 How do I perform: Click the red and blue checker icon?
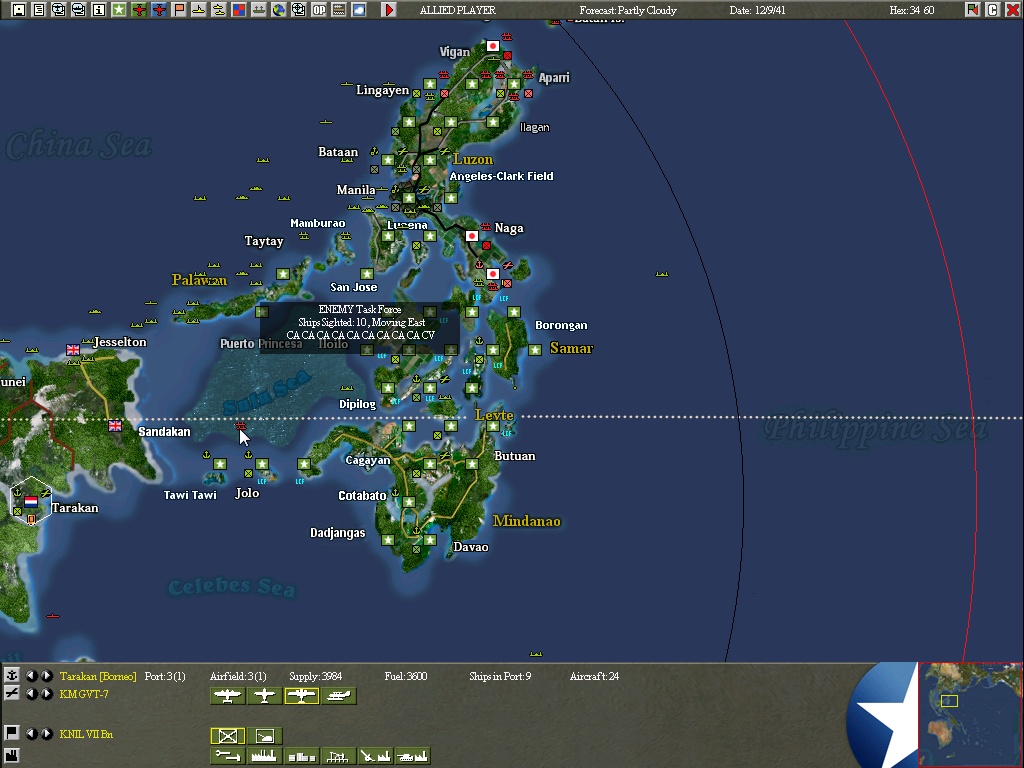tap(239, 10)
